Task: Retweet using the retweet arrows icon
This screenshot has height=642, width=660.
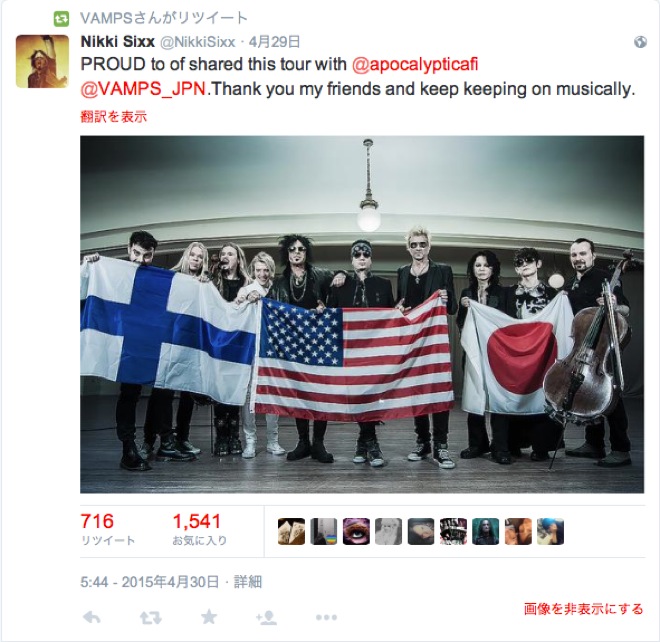Action: (x=150, y=618)
